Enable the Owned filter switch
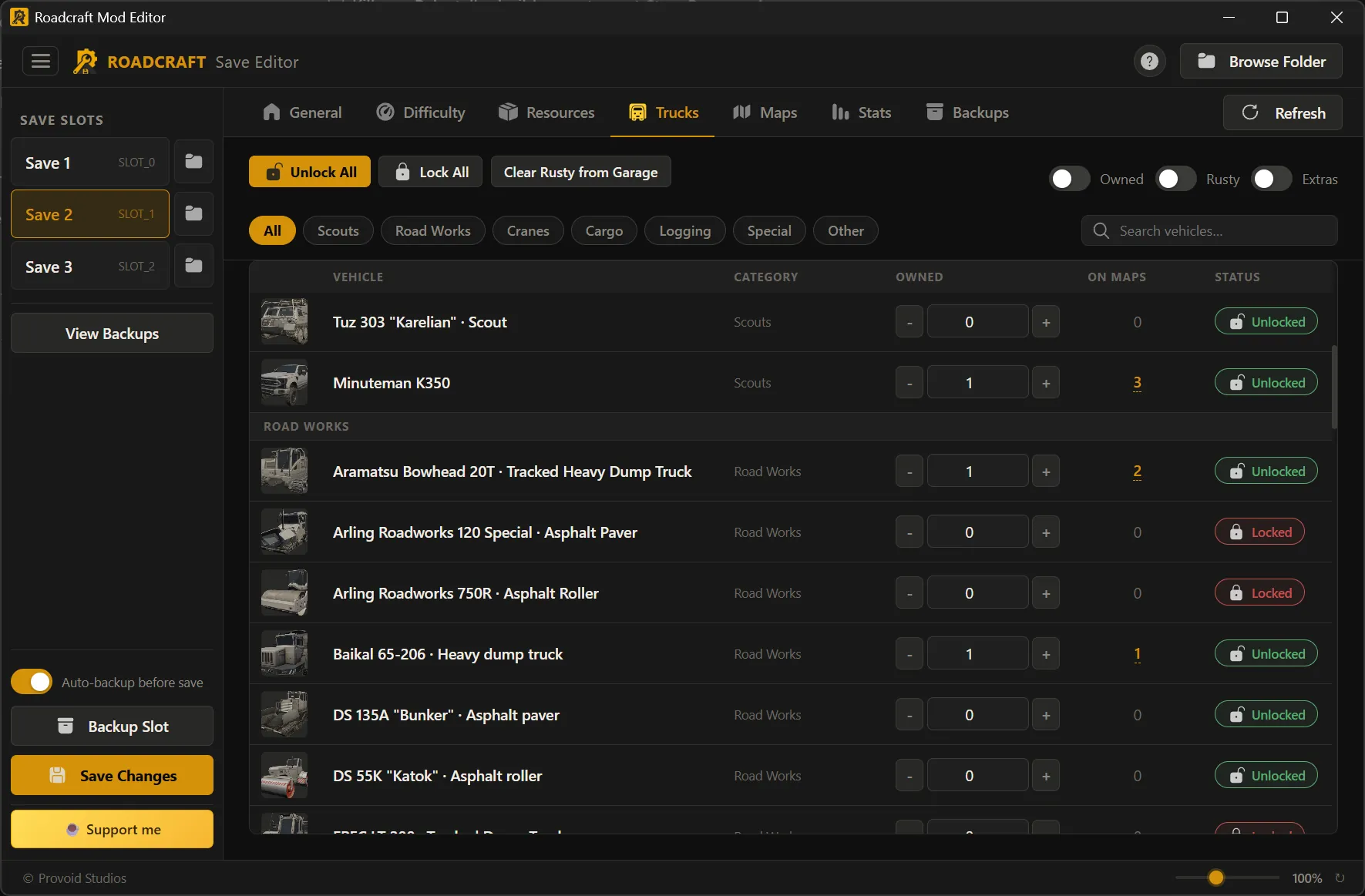 coord(1069,179)
